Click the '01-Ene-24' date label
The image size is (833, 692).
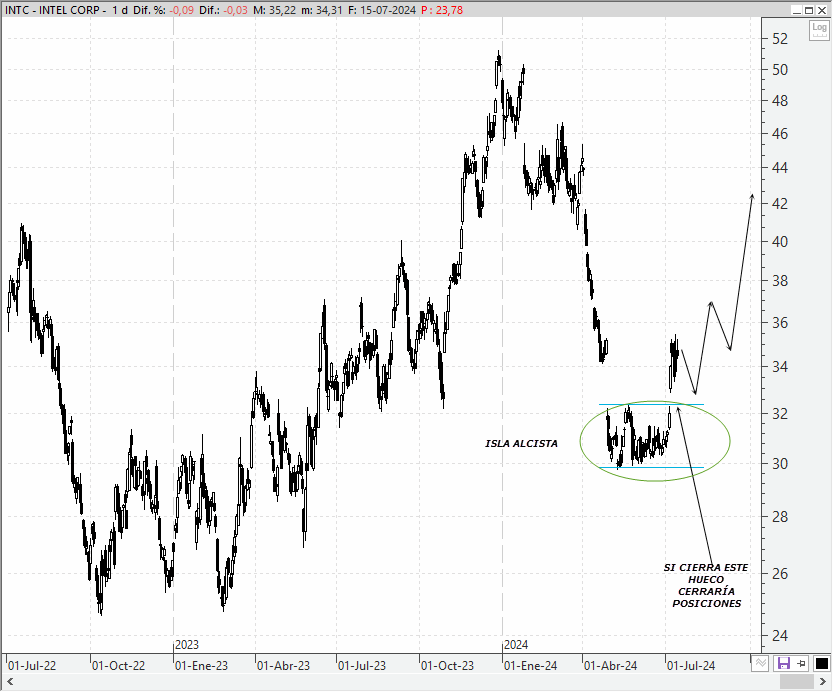[530, 665]
